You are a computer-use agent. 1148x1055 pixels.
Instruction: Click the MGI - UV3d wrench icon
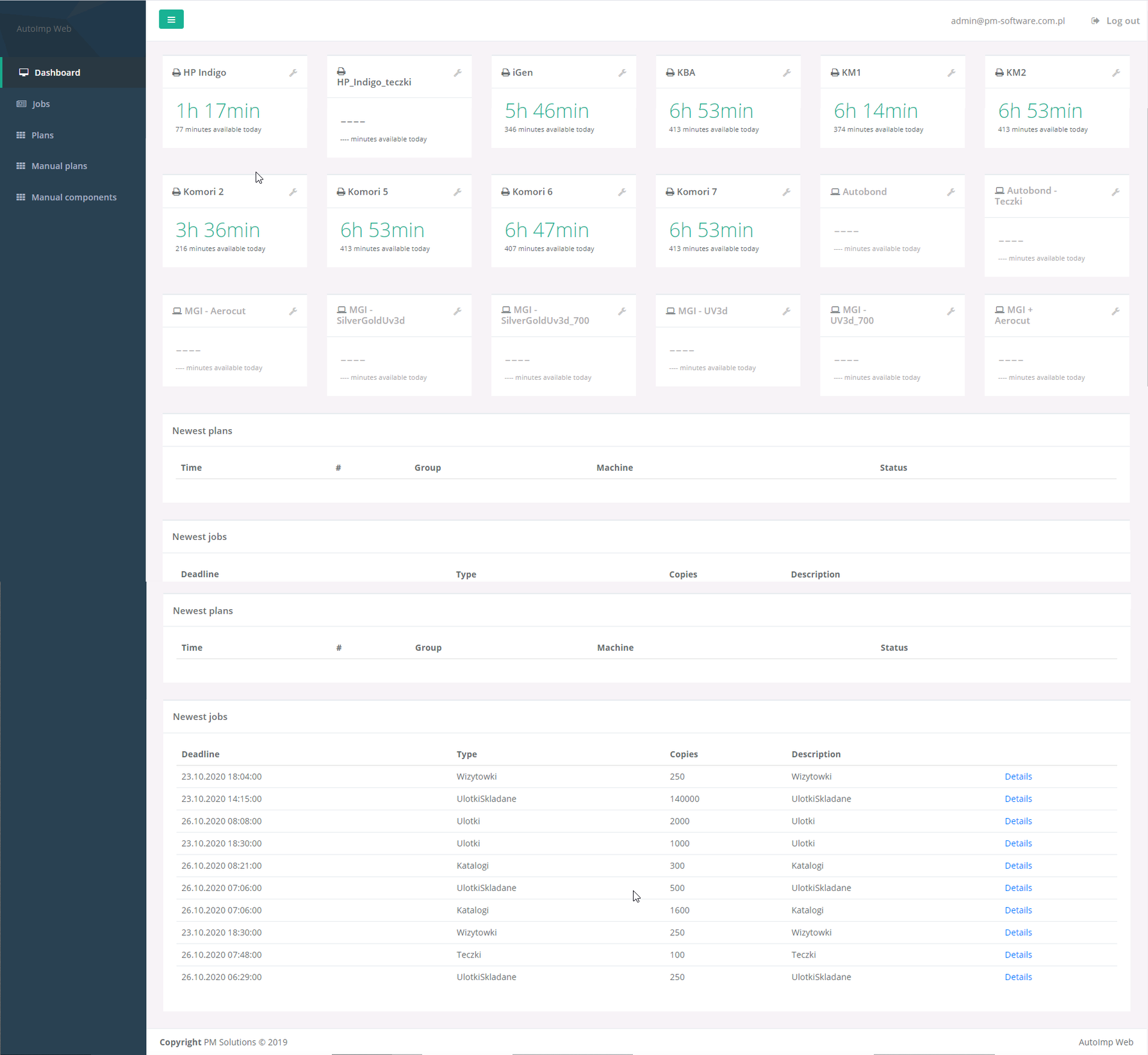(x=787, y=311)
